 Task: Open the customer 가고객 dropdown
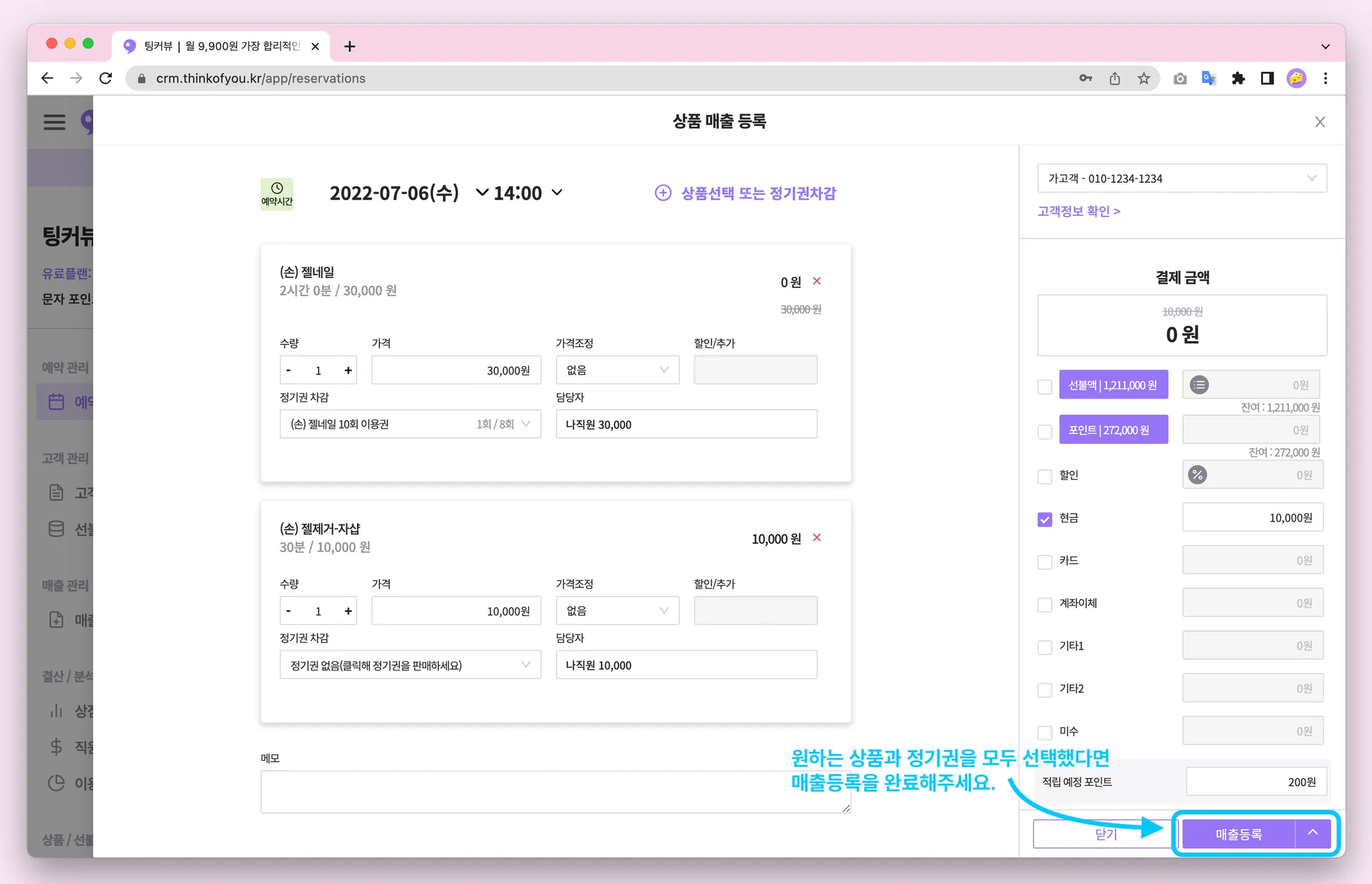click(1182, 179)
